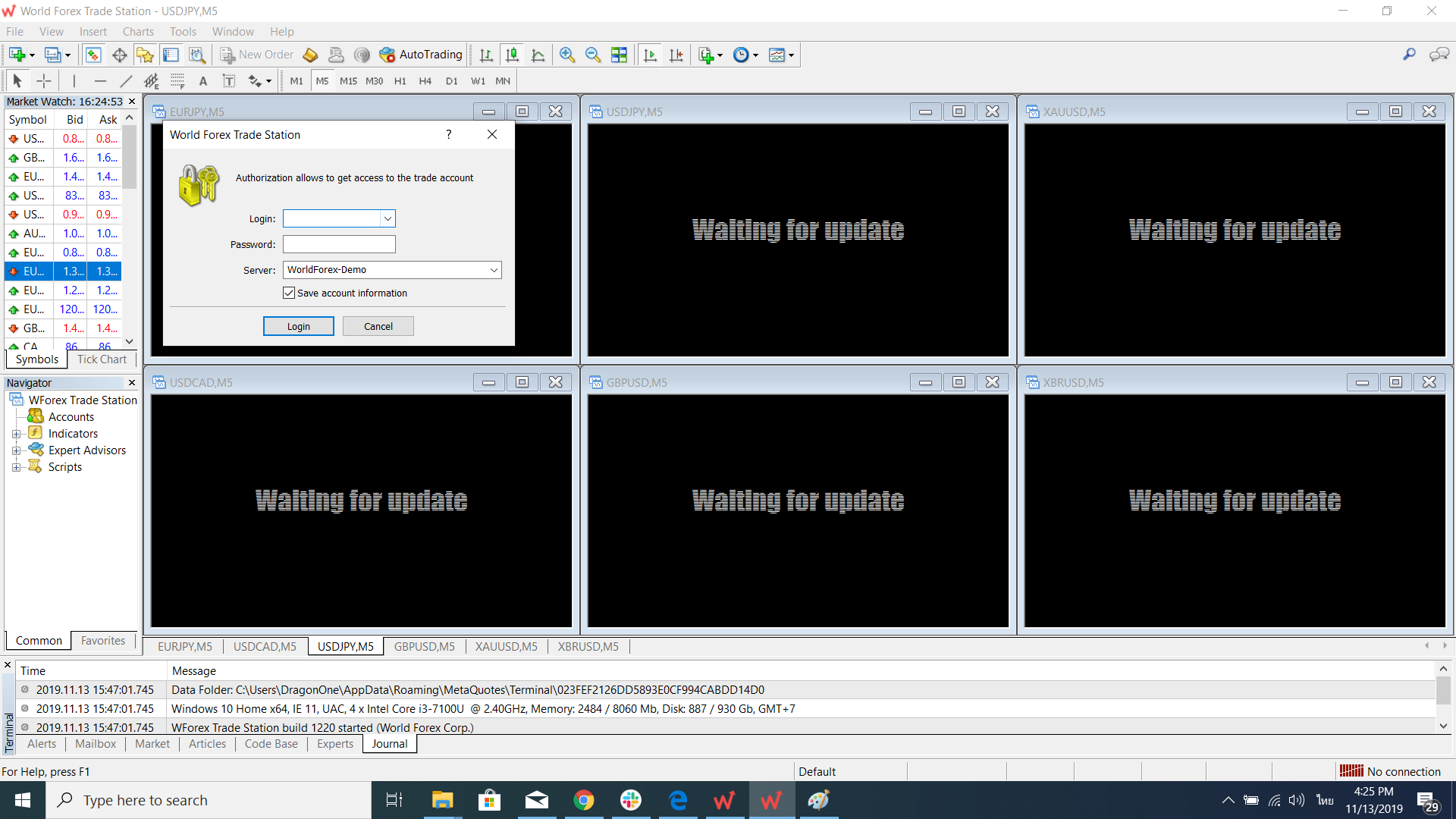Toggle the Market Watch panel icon
The height and width of the screenshot is (819, 1456).
coord(93,55)
